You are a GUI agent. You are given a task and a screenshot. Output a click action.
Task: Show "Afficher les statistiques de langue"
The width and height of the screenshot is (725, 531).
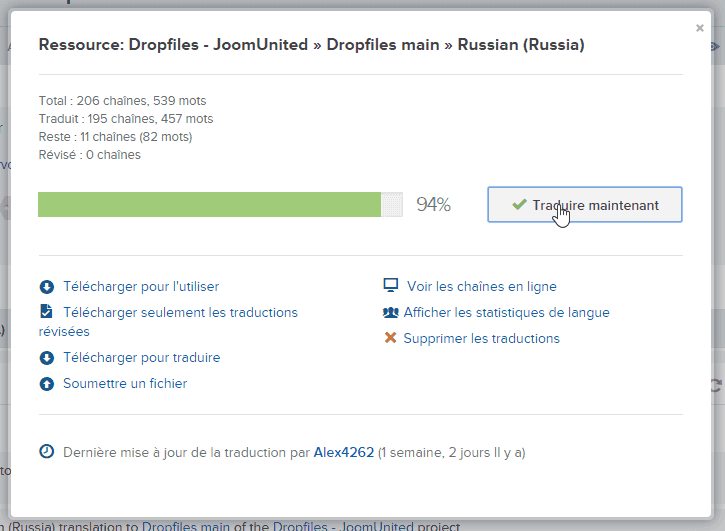coord(506,313)
